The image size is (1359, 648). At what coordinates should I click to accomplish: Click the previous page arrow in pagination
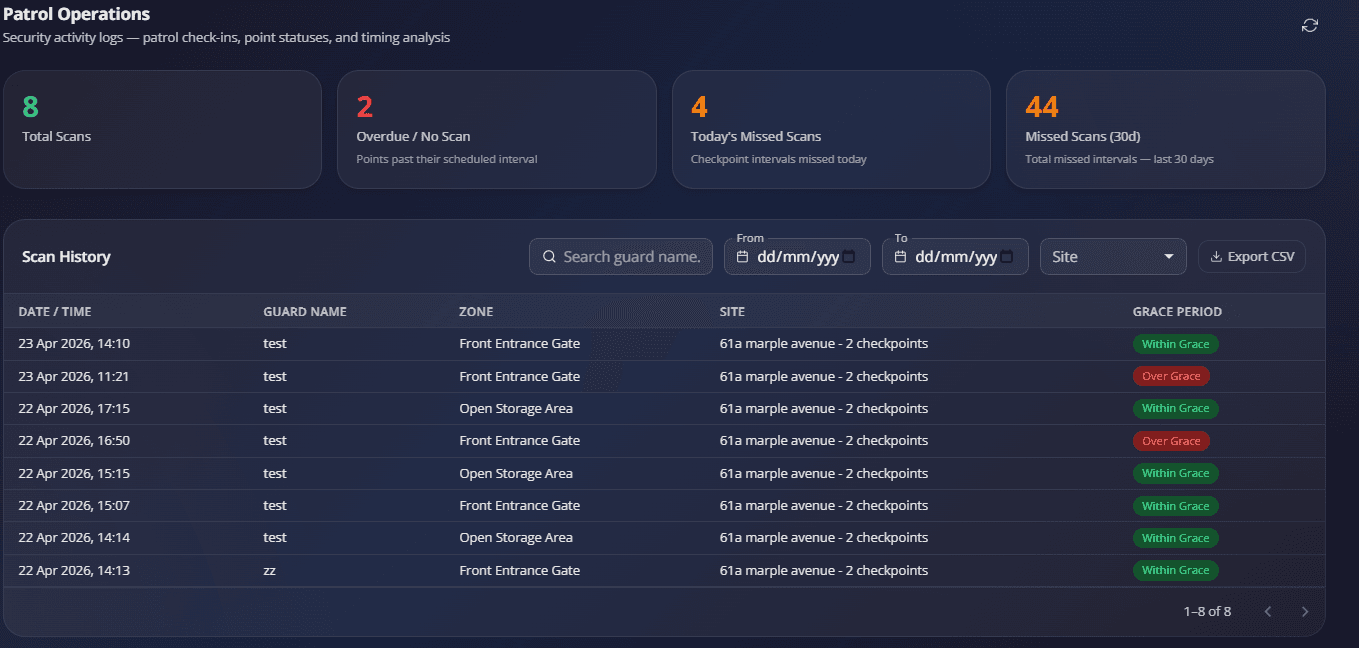(x=1268, y=611)
